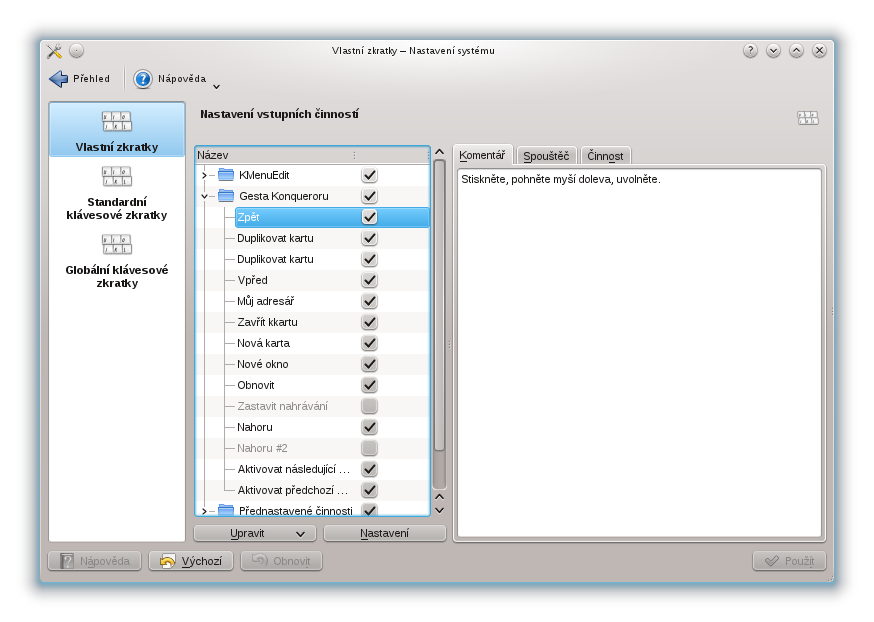Select Vlastní zkratky sidebar icon

(117, 122)
